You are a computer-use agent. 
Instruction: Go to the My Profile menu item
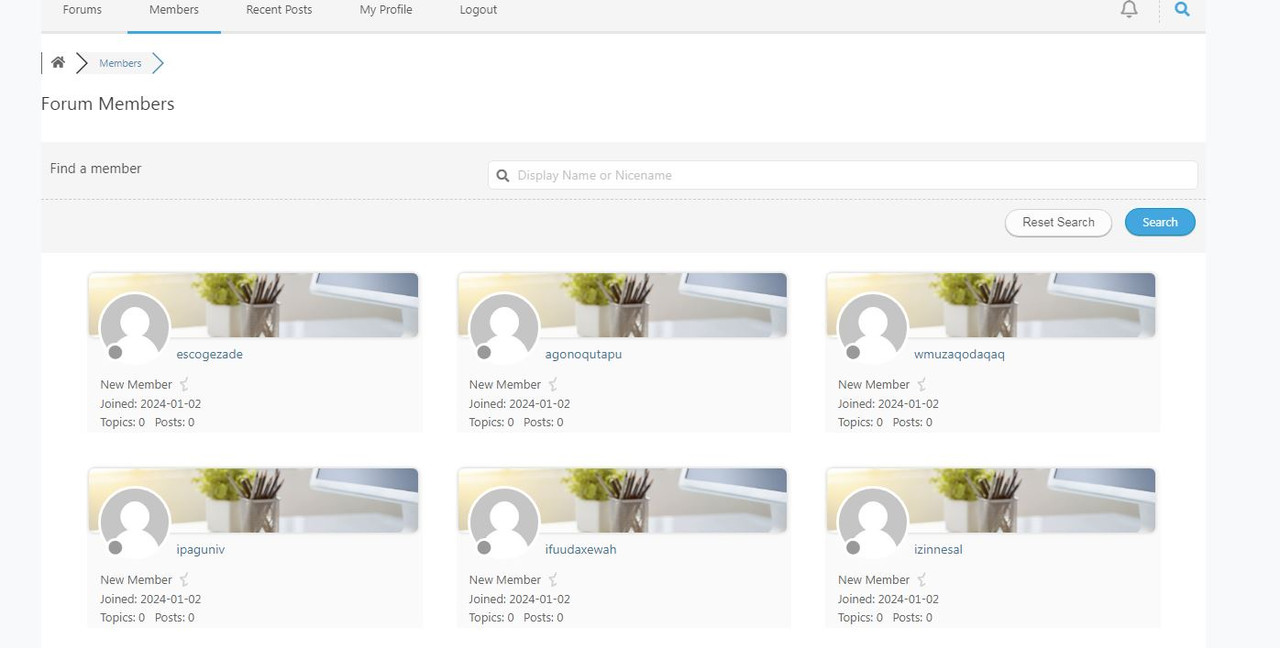(x=386, y=10)
